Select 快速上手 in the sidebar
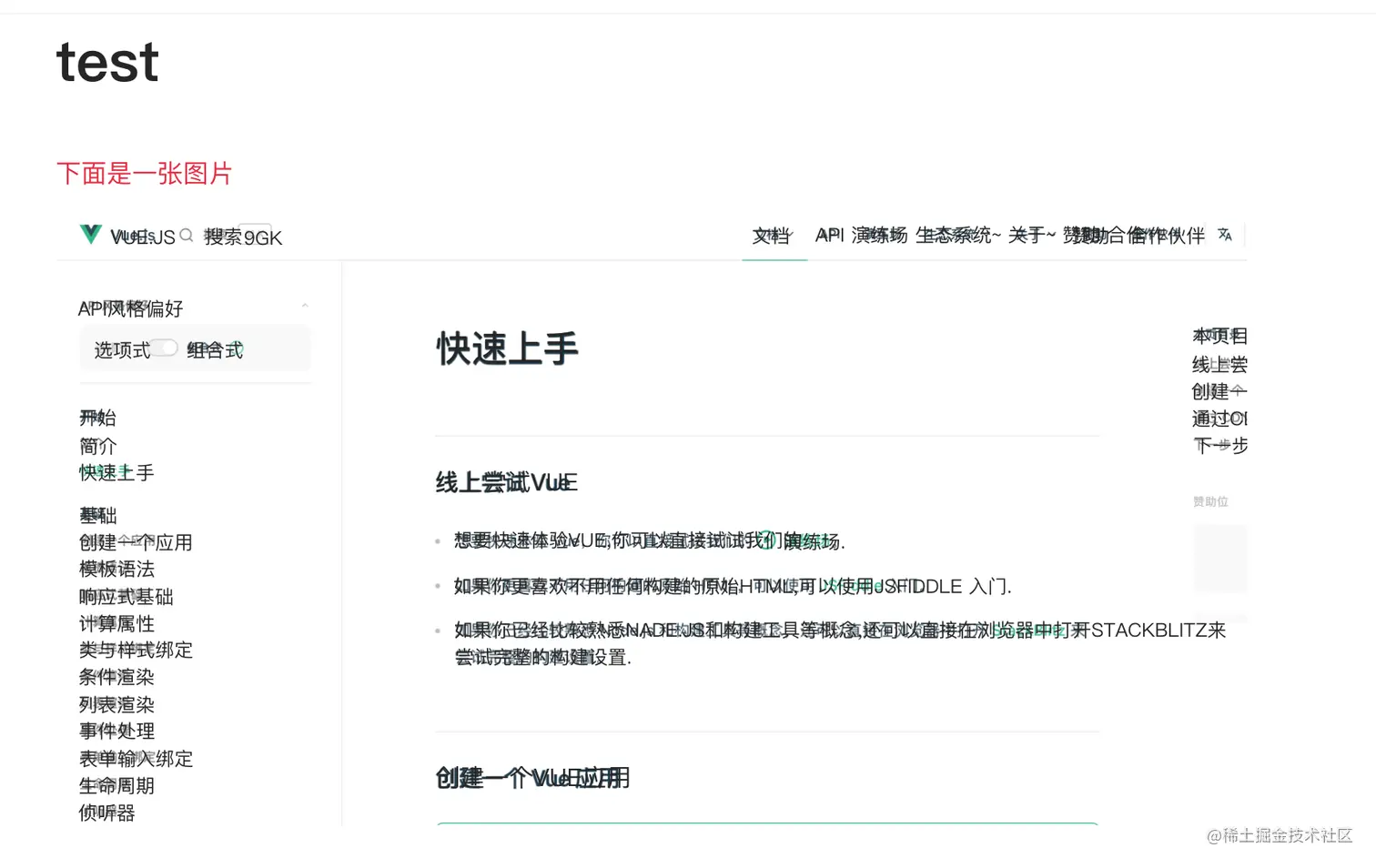This screenshot has height=868, width=1376. [116, 472]
